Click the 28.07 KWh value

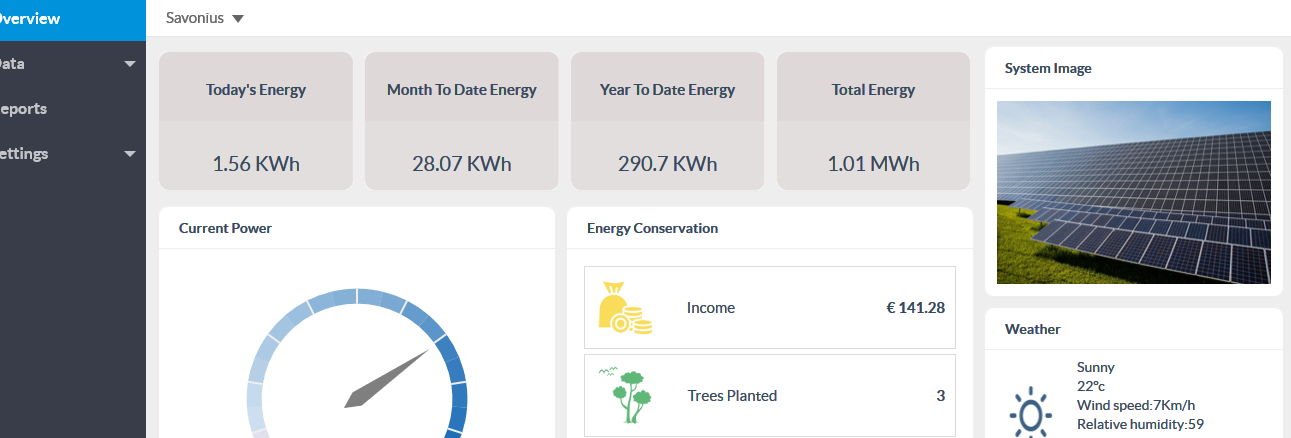click(x=462, y=163)
